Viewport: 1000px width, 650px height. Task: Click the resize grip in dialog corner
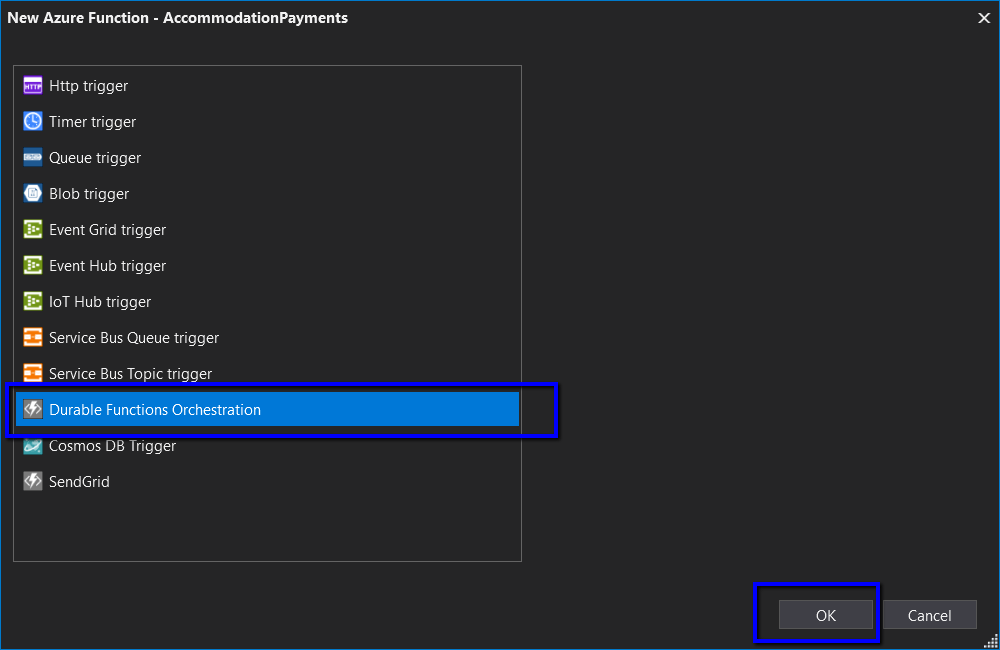(x=991, y=641)
